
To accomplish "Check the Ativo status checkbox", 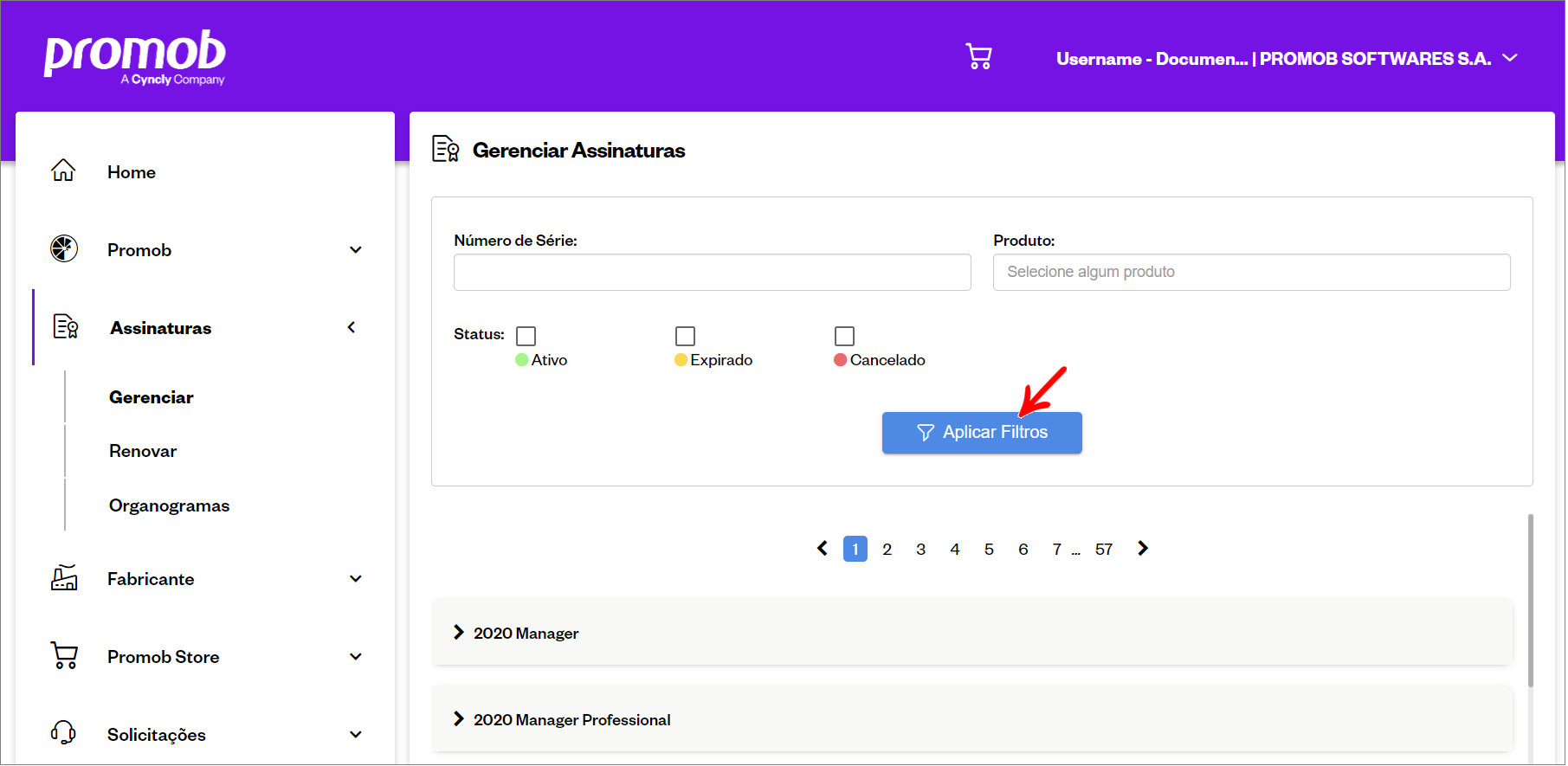I will (x=526, y=336).
